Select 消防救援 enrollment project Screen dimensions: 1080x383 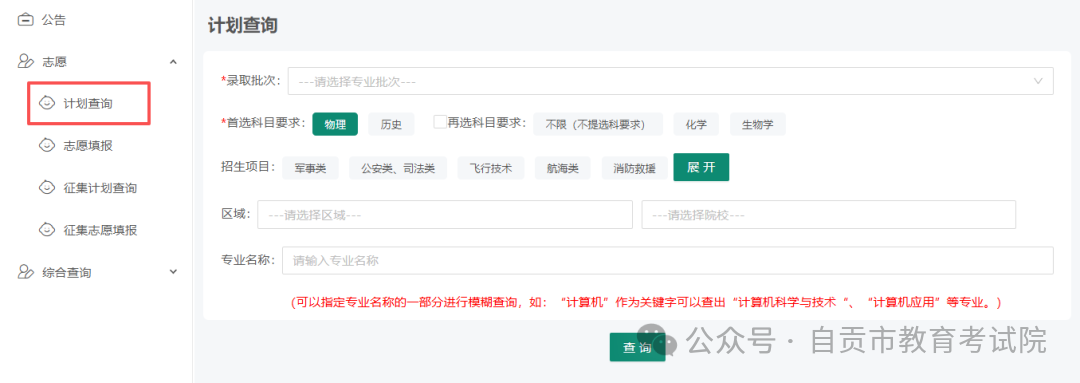point(634,168)
